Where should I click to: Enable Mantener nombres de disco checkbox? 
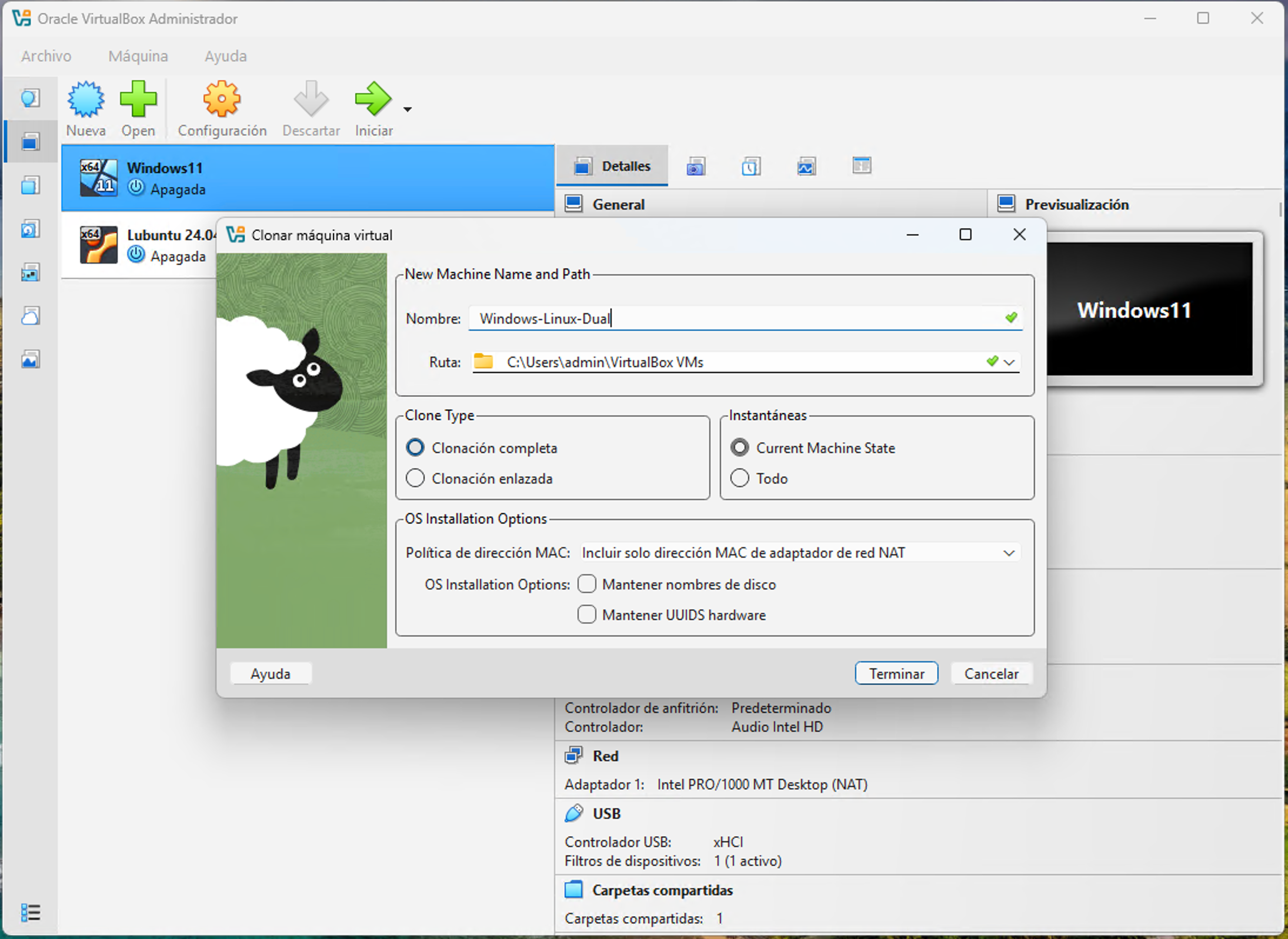pos(586,584)
